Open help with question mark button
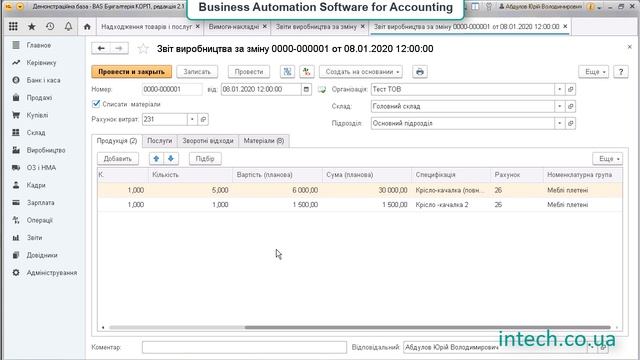The width and height of the screenshot is (640, 360). pyautogui.click(x=621, y=72)
